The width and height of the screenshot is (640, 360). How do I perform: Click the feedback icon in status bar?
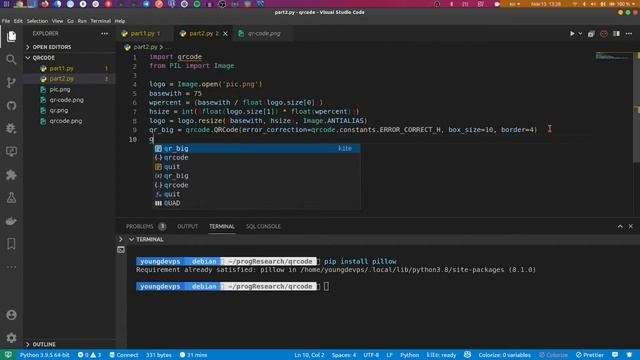pos(615,355)
